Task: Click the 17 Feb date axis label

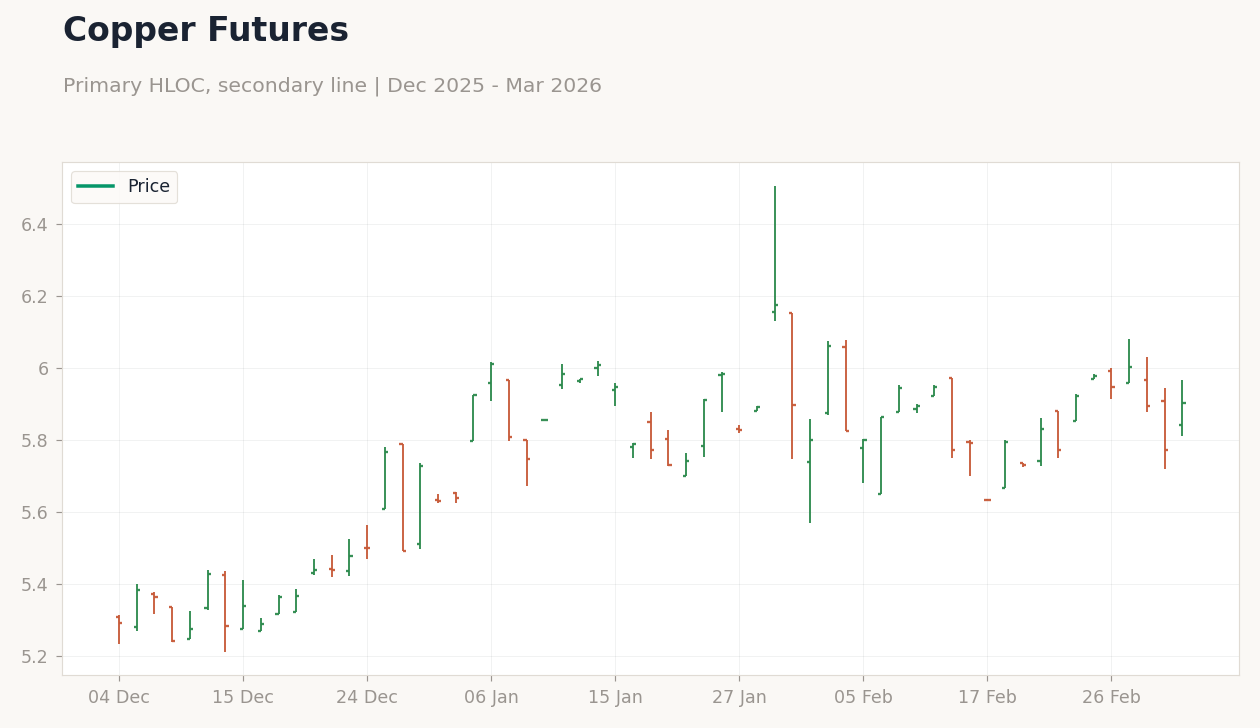Action: click(987, 698)
